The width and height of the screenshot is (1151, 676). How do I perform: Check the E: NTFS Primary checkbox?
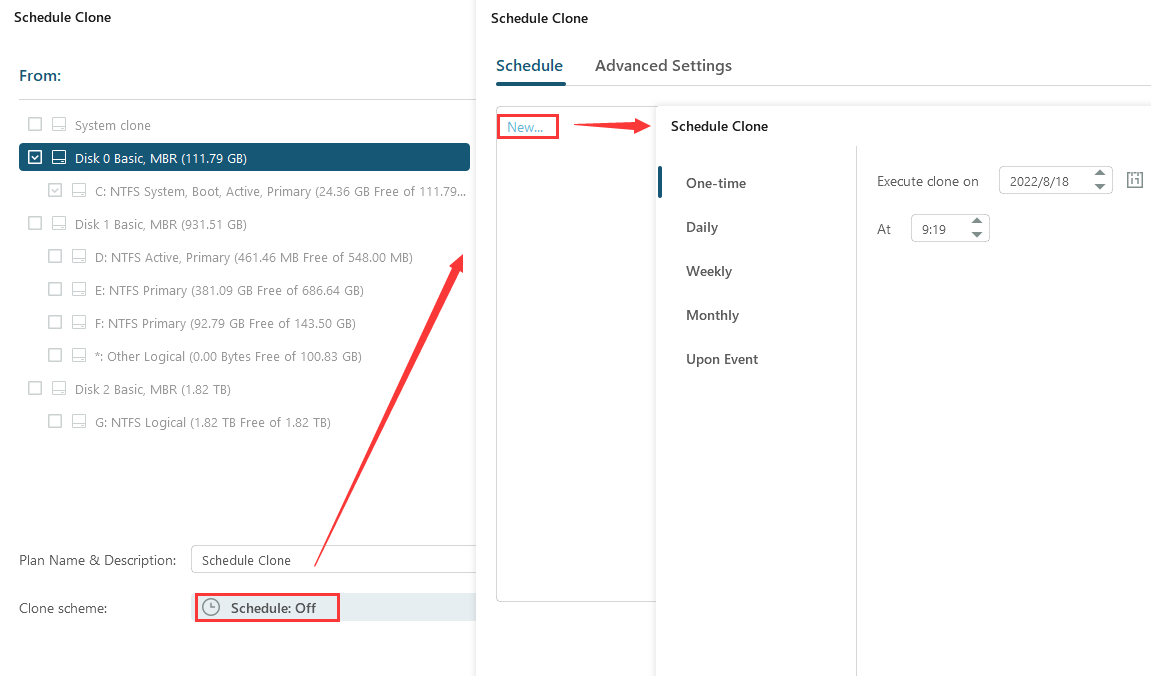(55, 288)
